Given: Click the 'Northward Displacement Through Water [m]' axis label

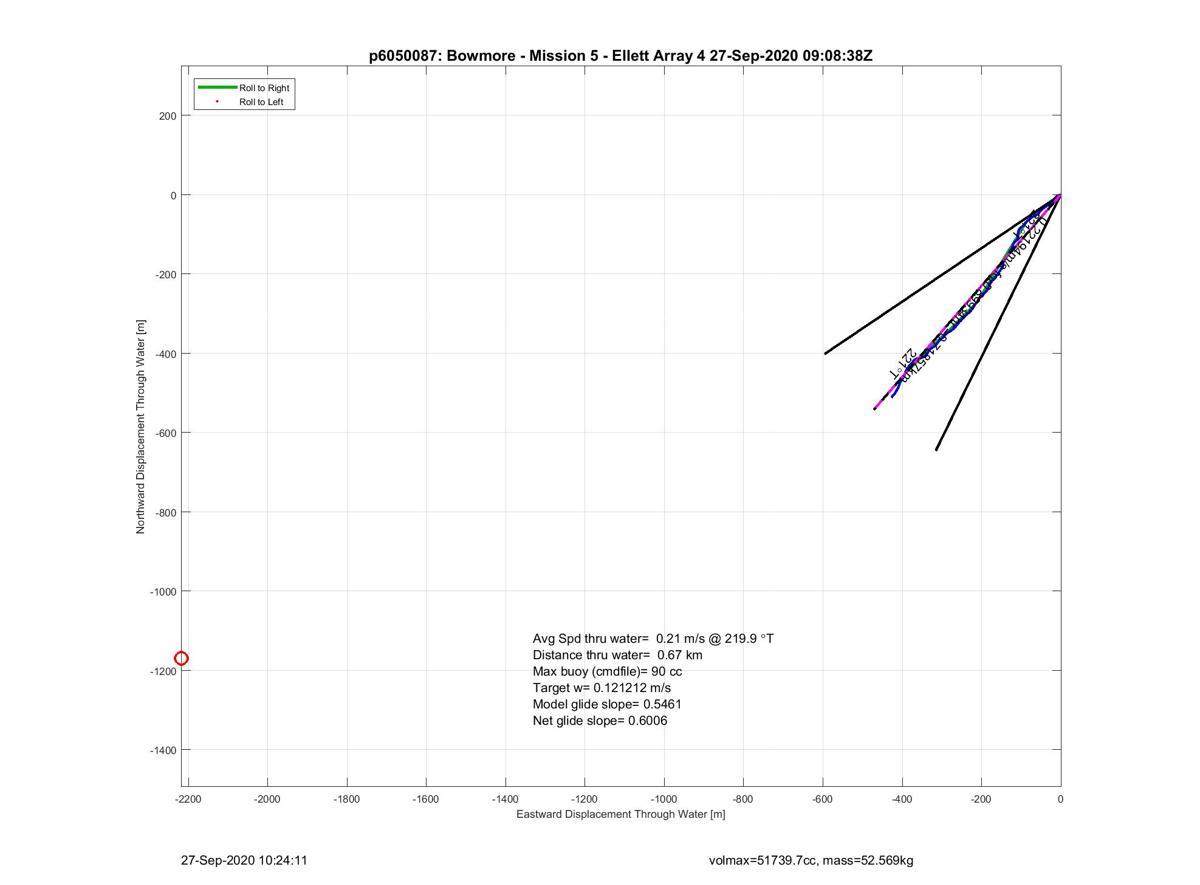Looking at the screenshot, I should (x=141, y=426).
